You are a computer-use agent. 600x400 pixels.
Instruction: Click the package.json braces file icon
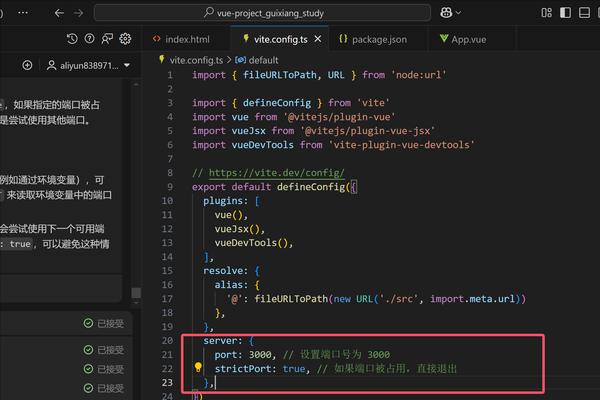click(x=343, y=39)
